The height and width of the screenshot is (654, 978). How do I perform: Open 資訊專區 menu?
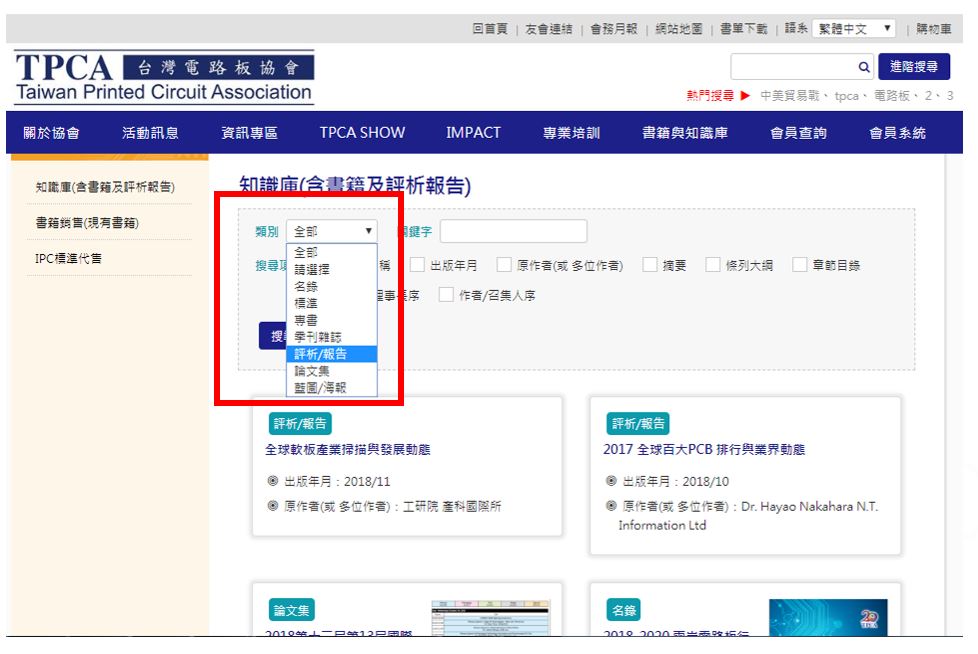249,132
